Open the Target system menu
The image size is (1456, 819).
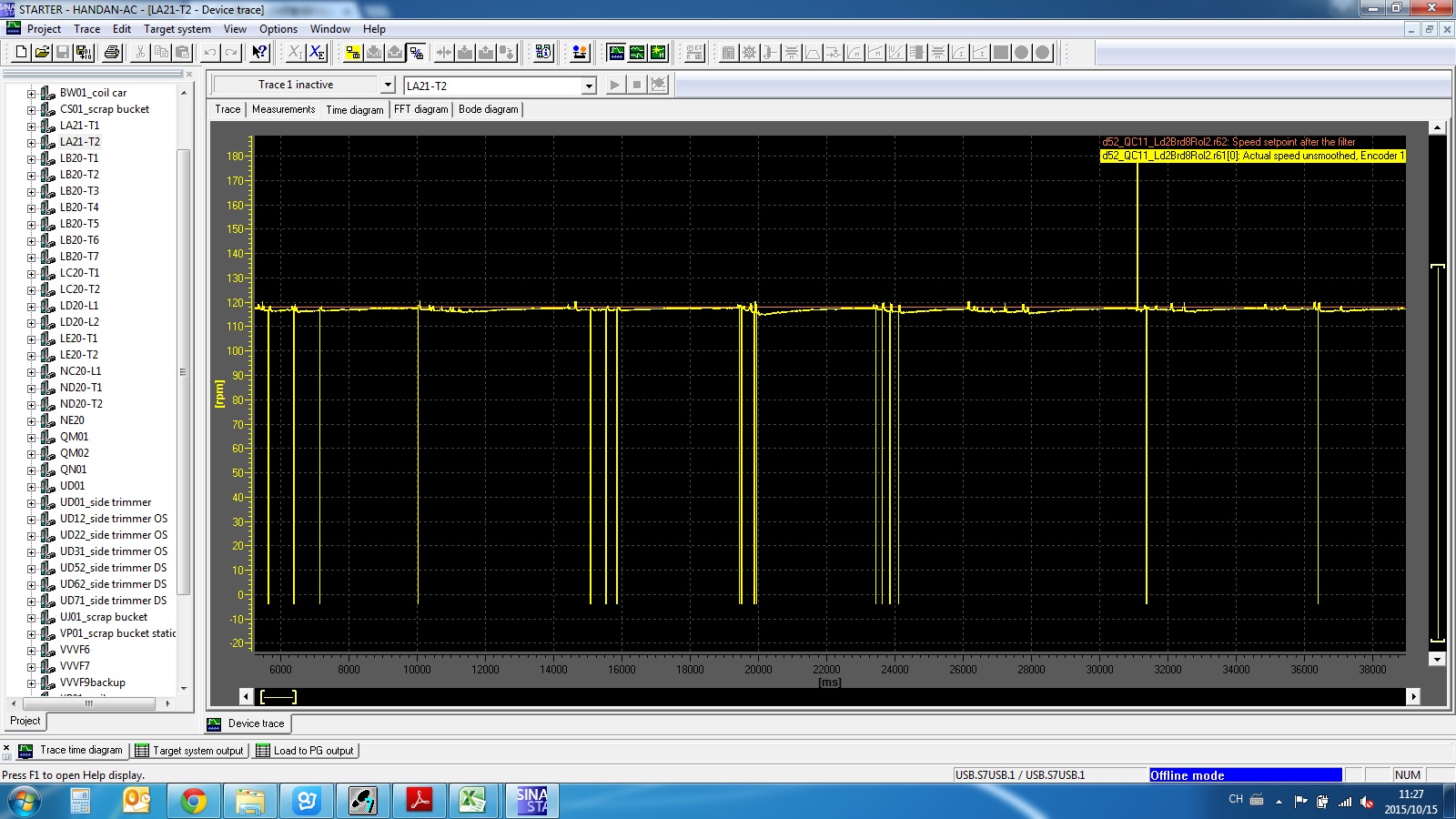coord(177,29)
